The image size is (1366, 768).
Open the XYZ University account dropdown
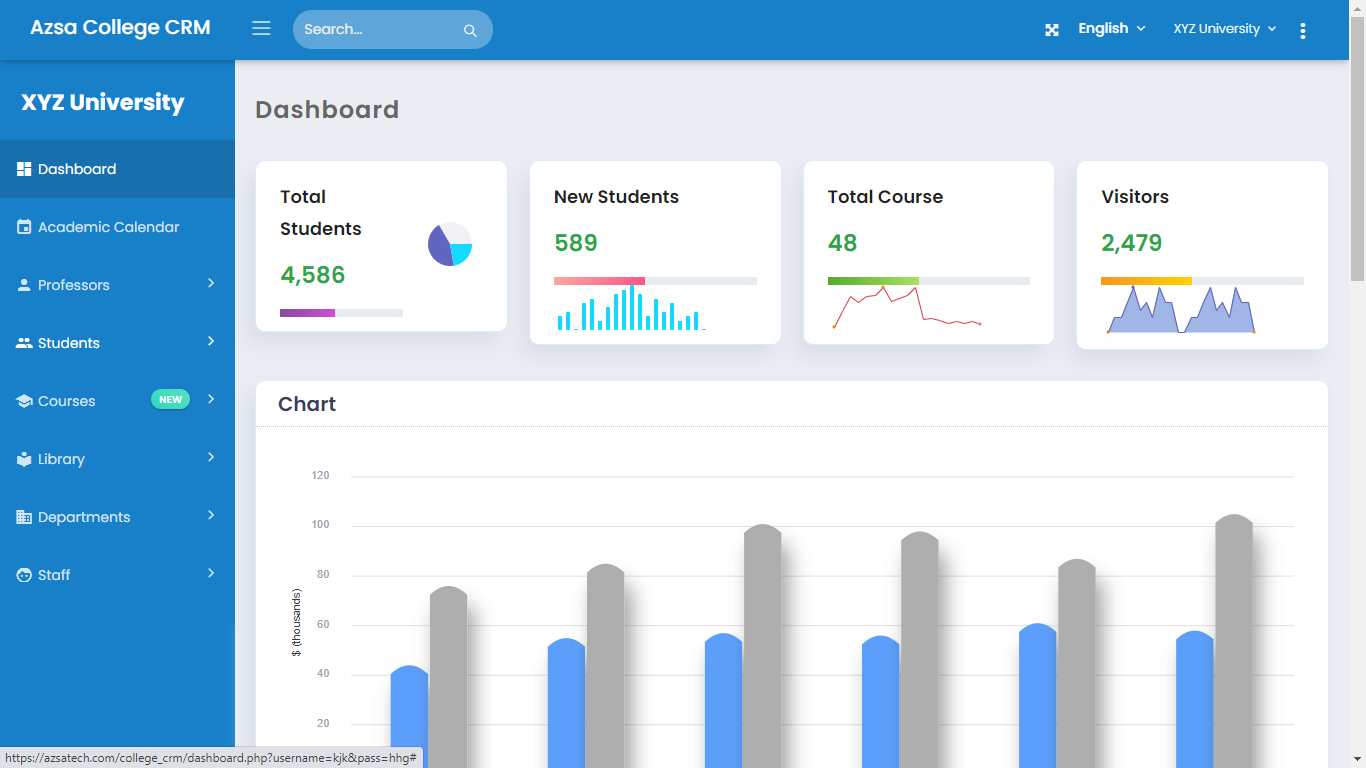pyautogui.click(x=1224, y=29)
